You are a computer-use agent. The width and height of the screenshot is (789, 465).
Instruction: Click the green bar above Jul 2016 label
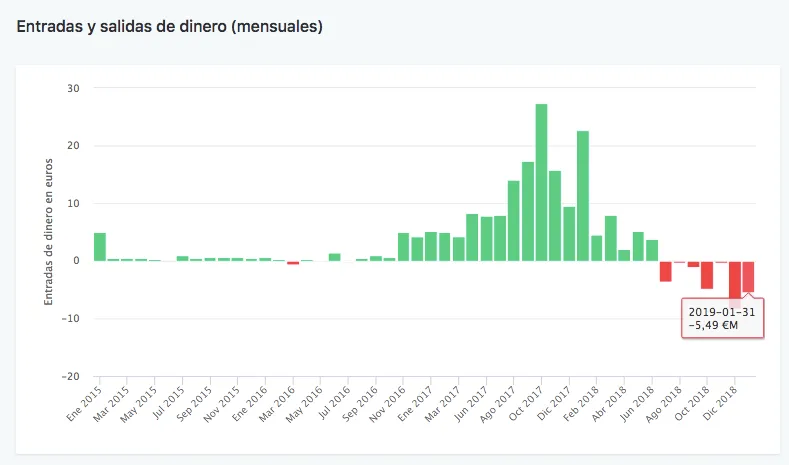tap(335, 257)
